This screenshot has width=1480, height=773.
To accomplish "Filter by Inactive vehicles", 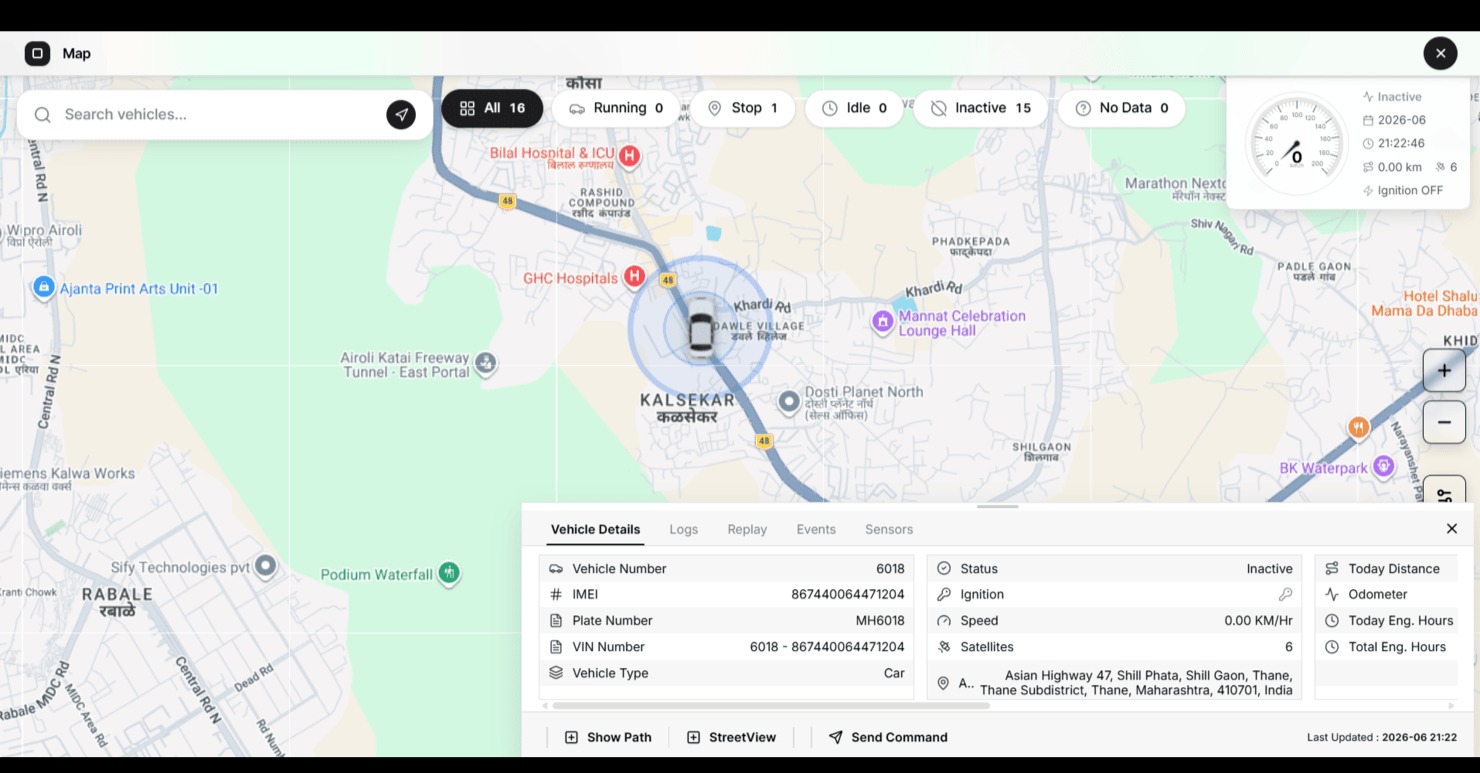I will (x=980, y=108).
